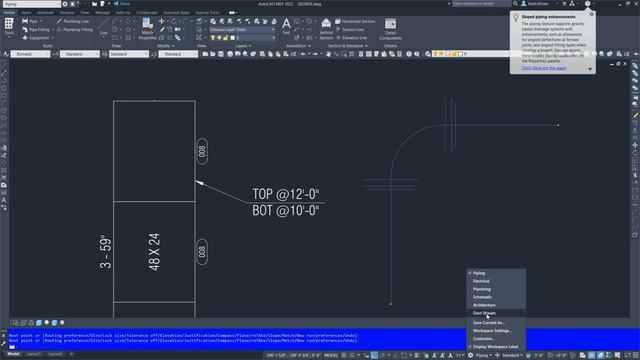
Task: Open the Piping workspace dropdown in status bar
Action: (x=483, y=355)
